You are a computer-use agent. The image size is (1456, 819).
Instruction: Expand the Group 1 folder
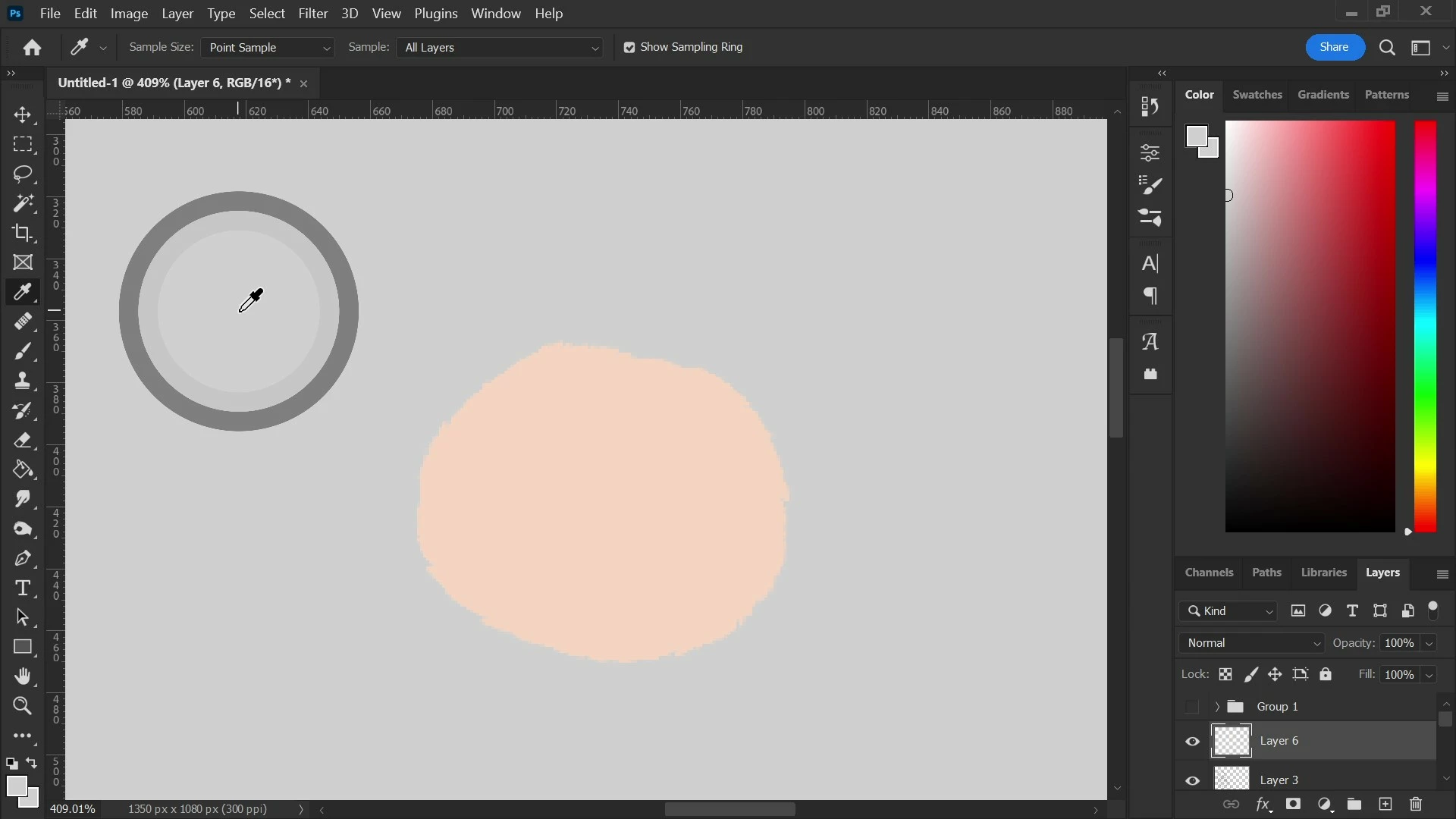1217,707
